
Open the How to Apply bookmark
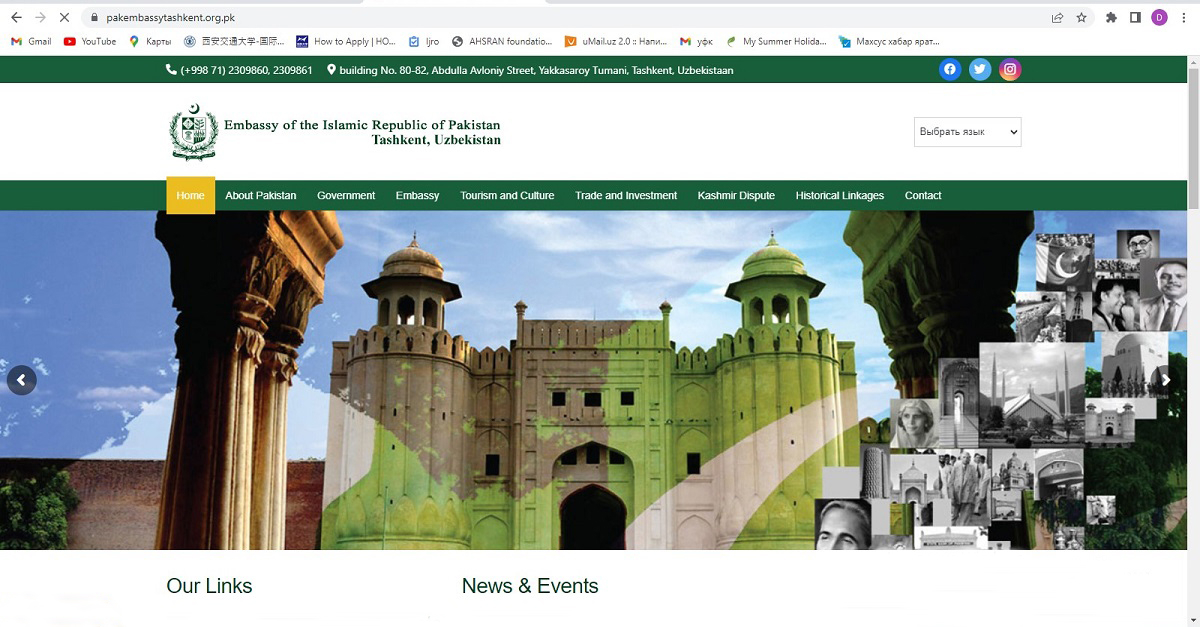click(x=346, y=41)
